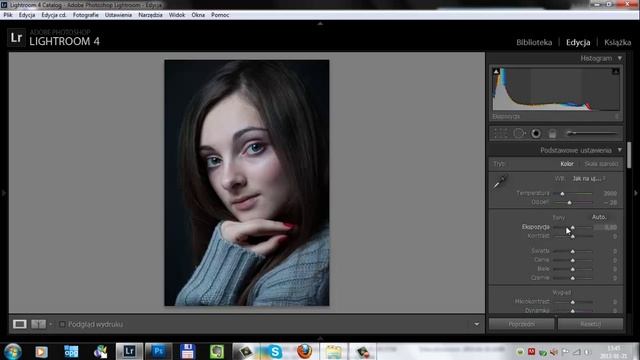
Task: Switch to the Biblioteka module
Action: pos(534,42)
